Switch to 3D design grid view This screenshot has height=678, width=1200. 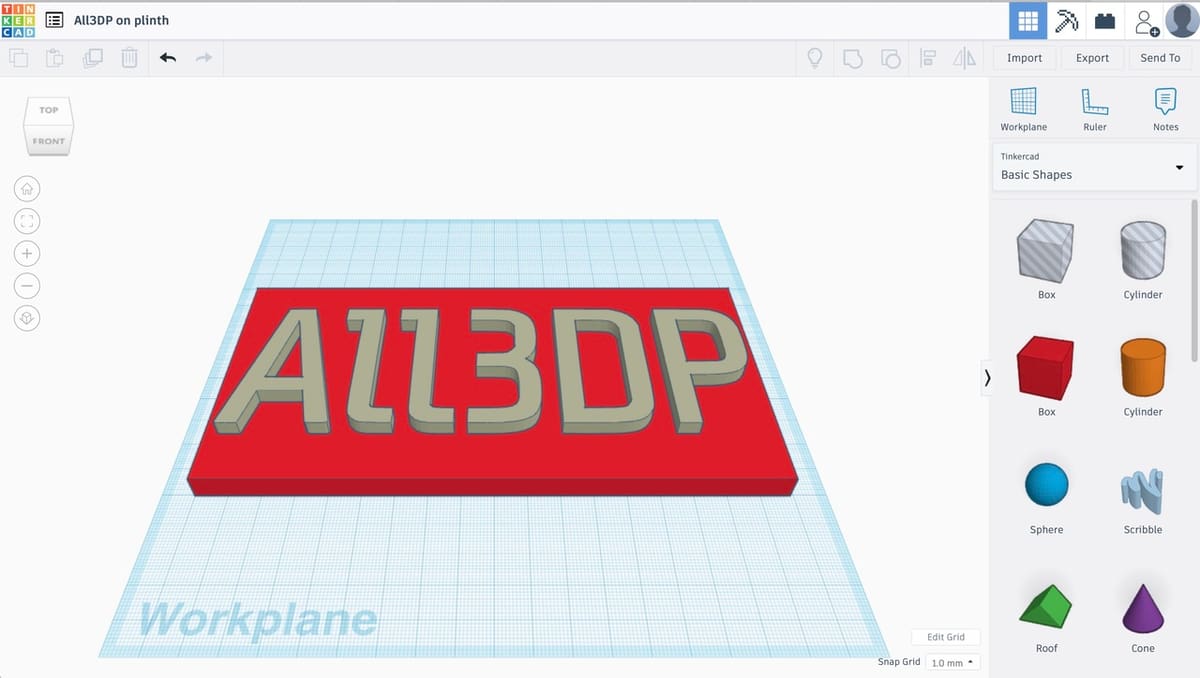point(1028,21)
